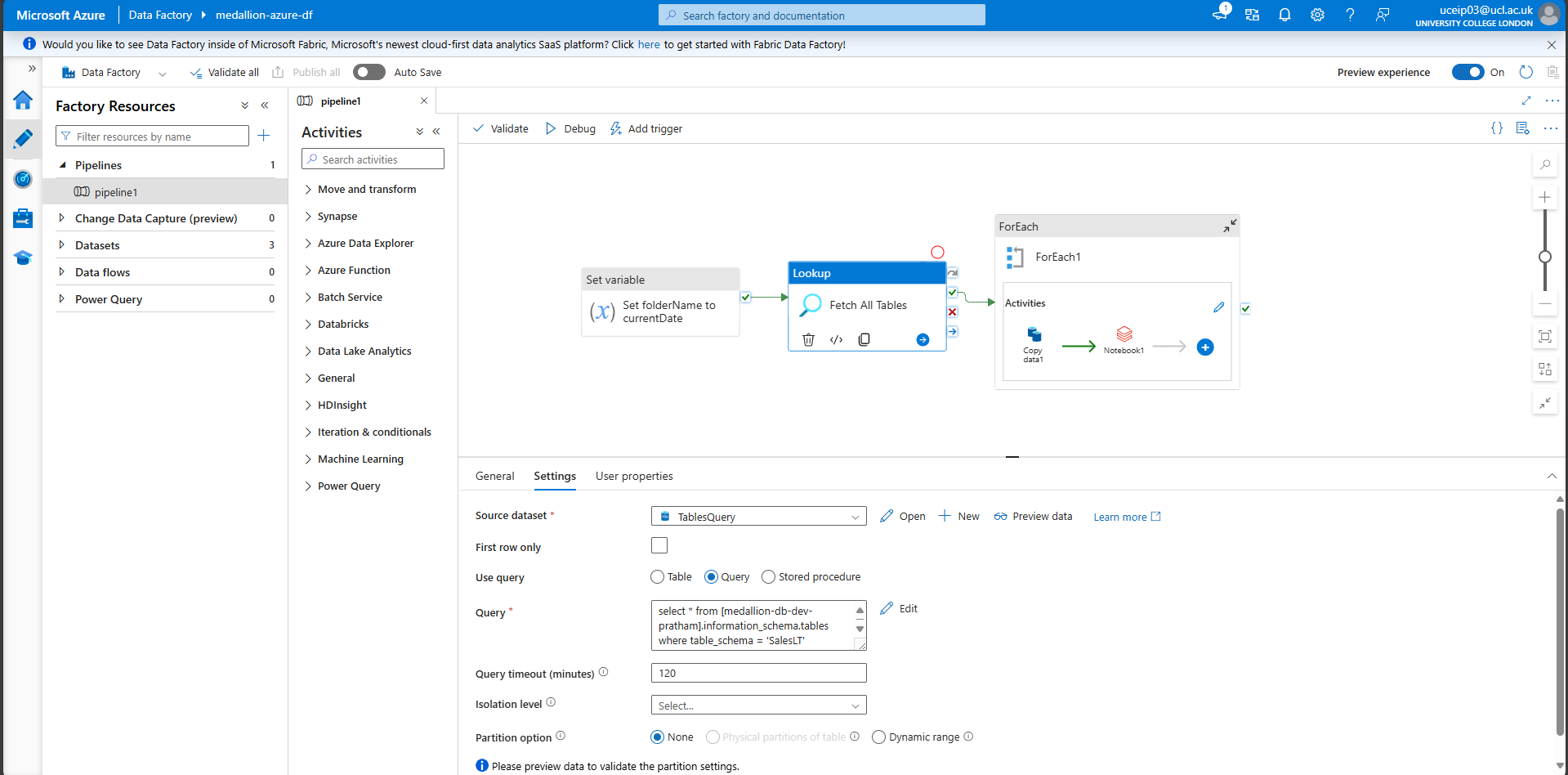This screenshot has width=1568, height=775.
Task: Open the portal settings gear
Action: [x=1317, y=15]
